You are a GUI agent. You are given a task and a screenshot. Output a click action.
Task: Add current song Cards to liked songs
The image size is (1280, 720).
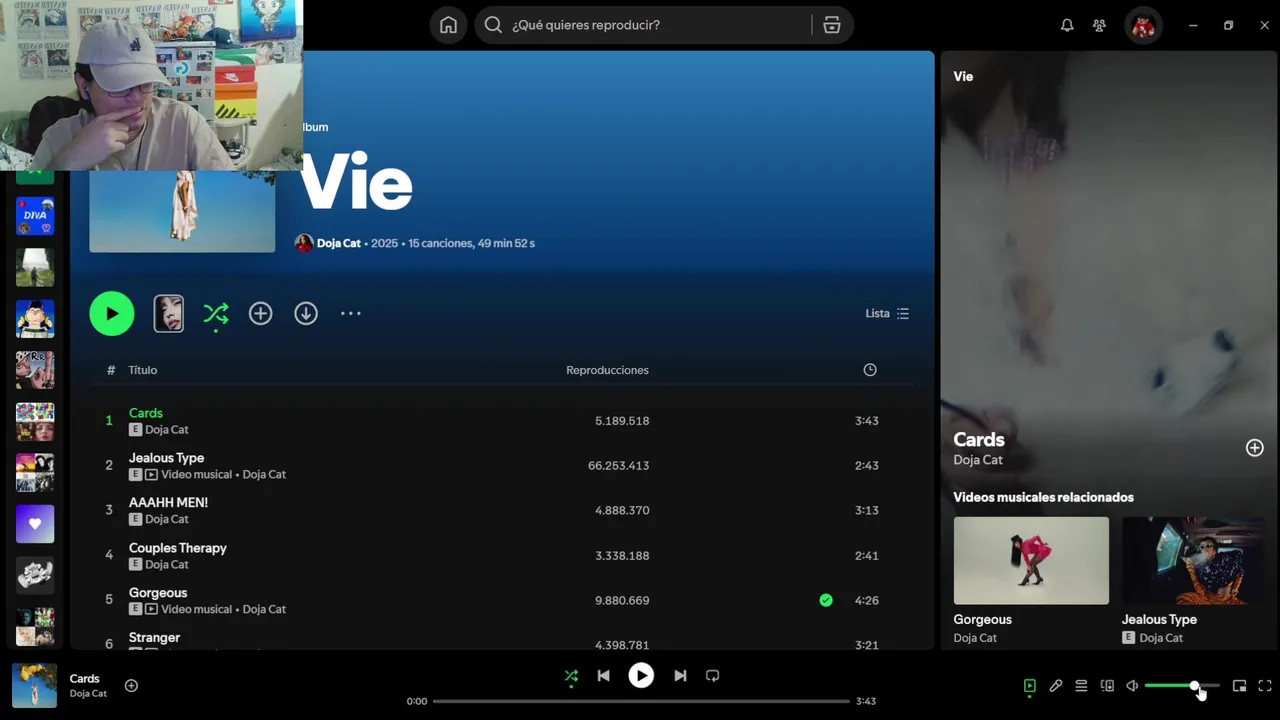pos(131,686)
